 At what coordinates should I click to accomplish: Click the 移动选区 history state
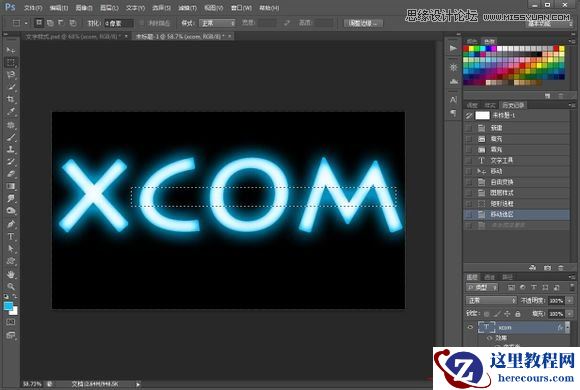[x=516, y=215]
